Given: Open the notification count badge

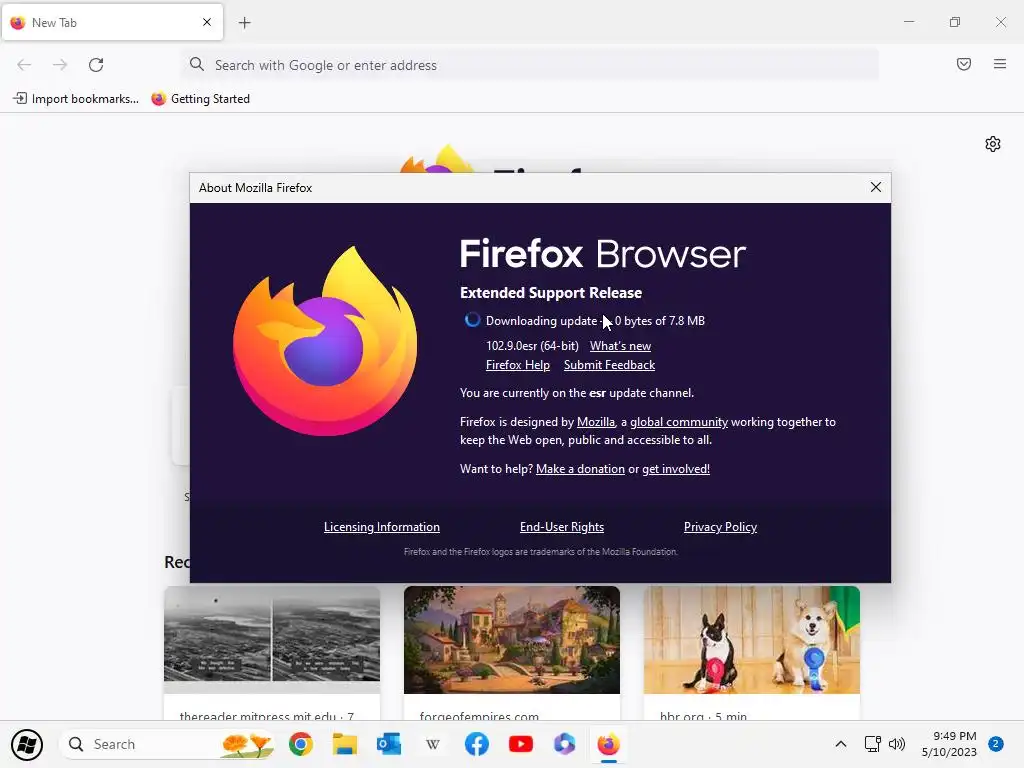Looking at the screenshot, I should (996, 744).
